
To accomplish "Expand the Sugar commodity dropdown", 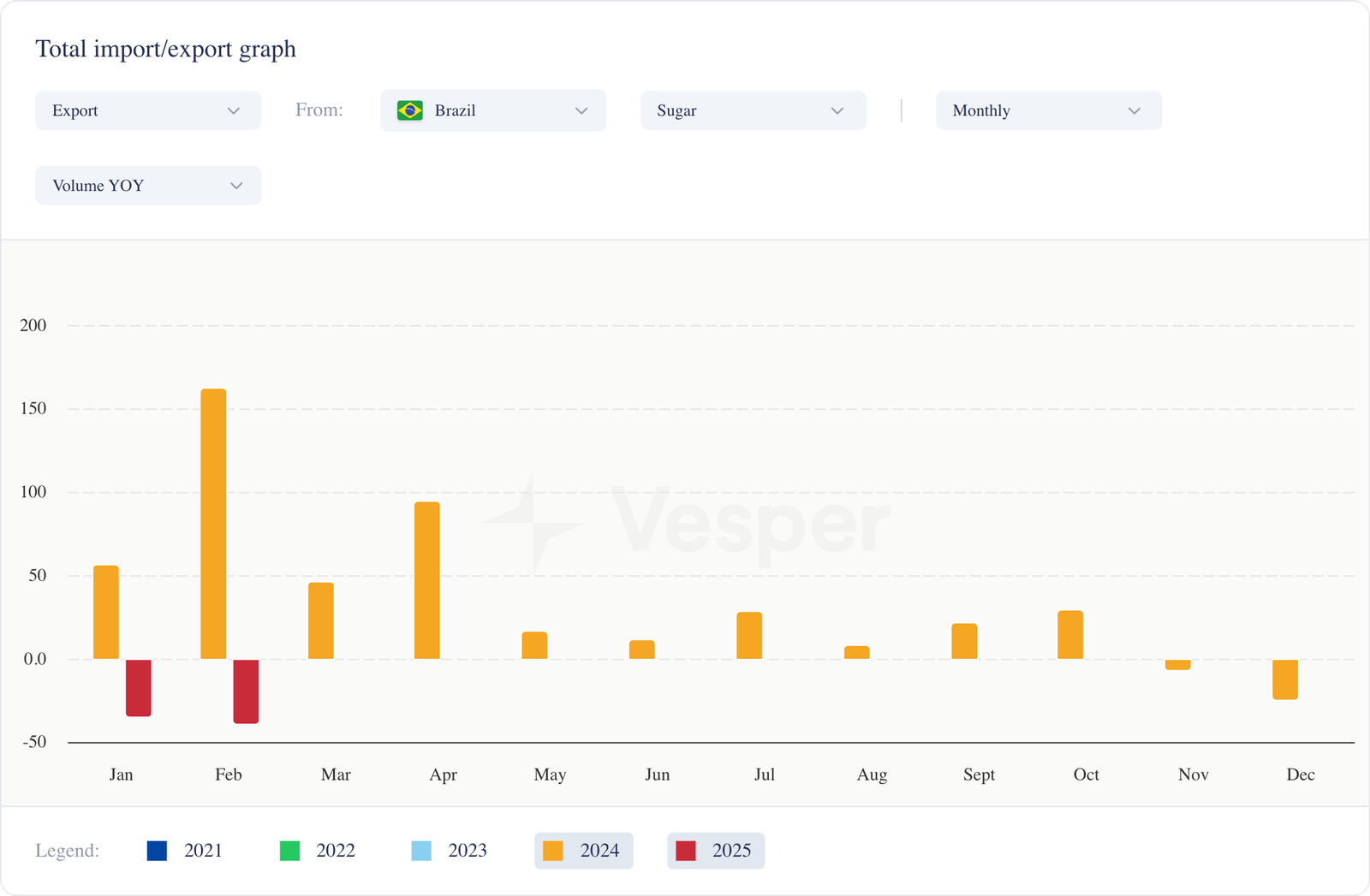I will [x=753, y=110].
